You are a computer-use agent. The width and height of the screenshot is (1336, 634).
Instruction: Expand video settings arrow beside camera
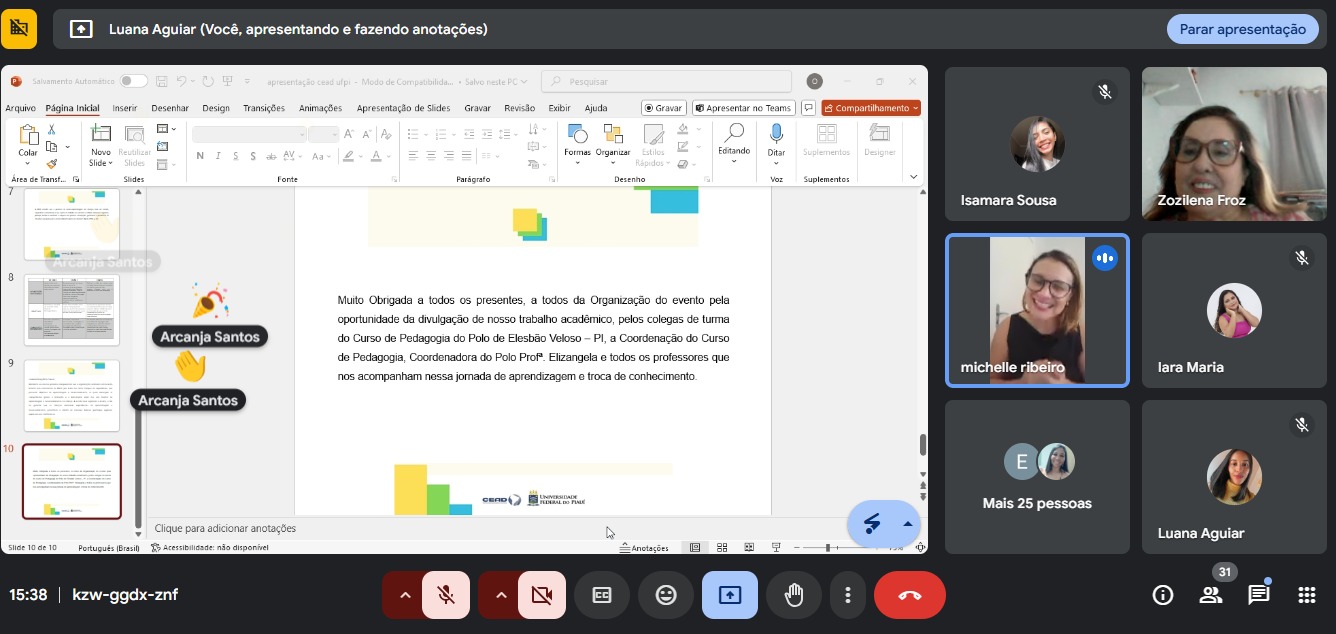point(501,595)
